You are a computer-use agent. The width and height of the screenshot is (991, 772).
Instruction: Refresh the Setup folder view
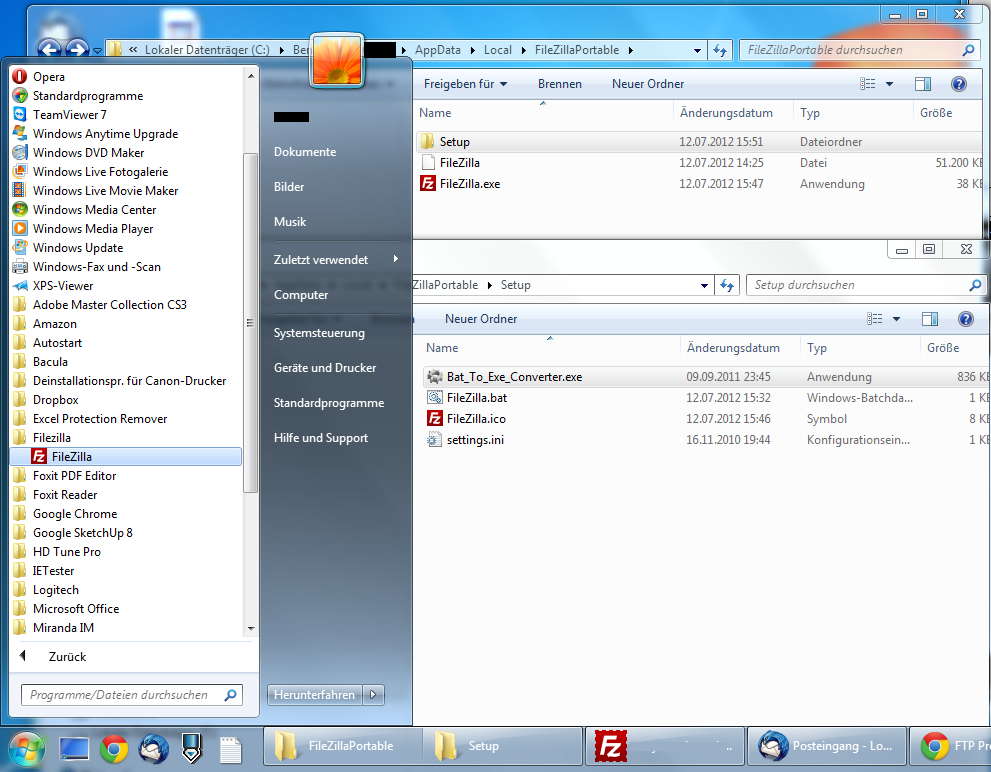[727, 285]
